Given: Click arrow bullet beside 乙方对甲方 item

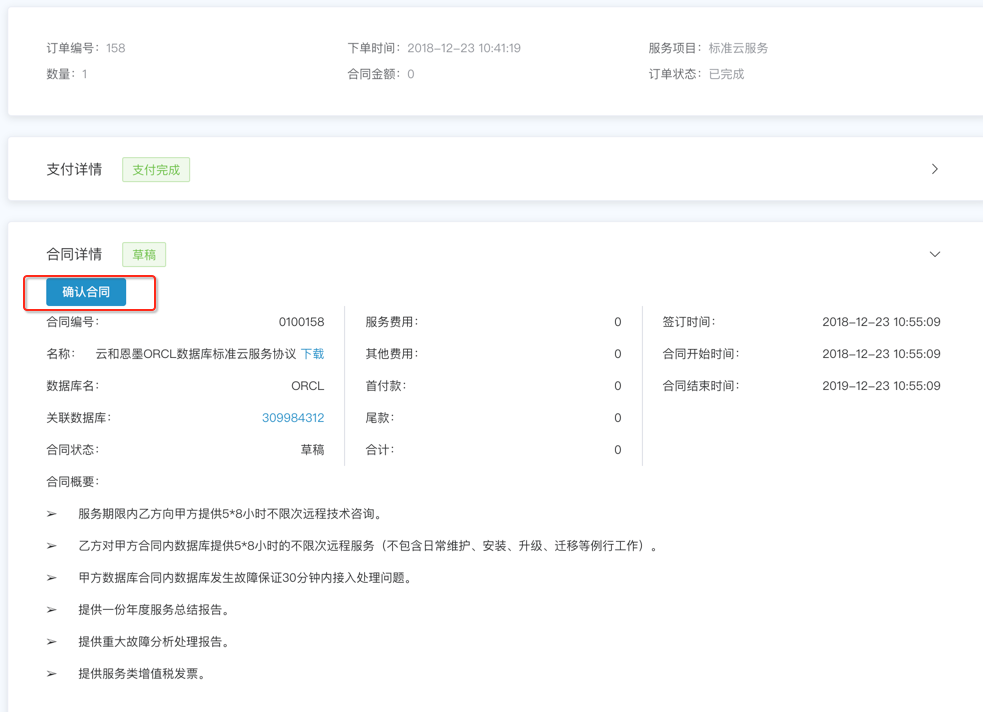Looking at the screenshot, I should click(52, 546).
